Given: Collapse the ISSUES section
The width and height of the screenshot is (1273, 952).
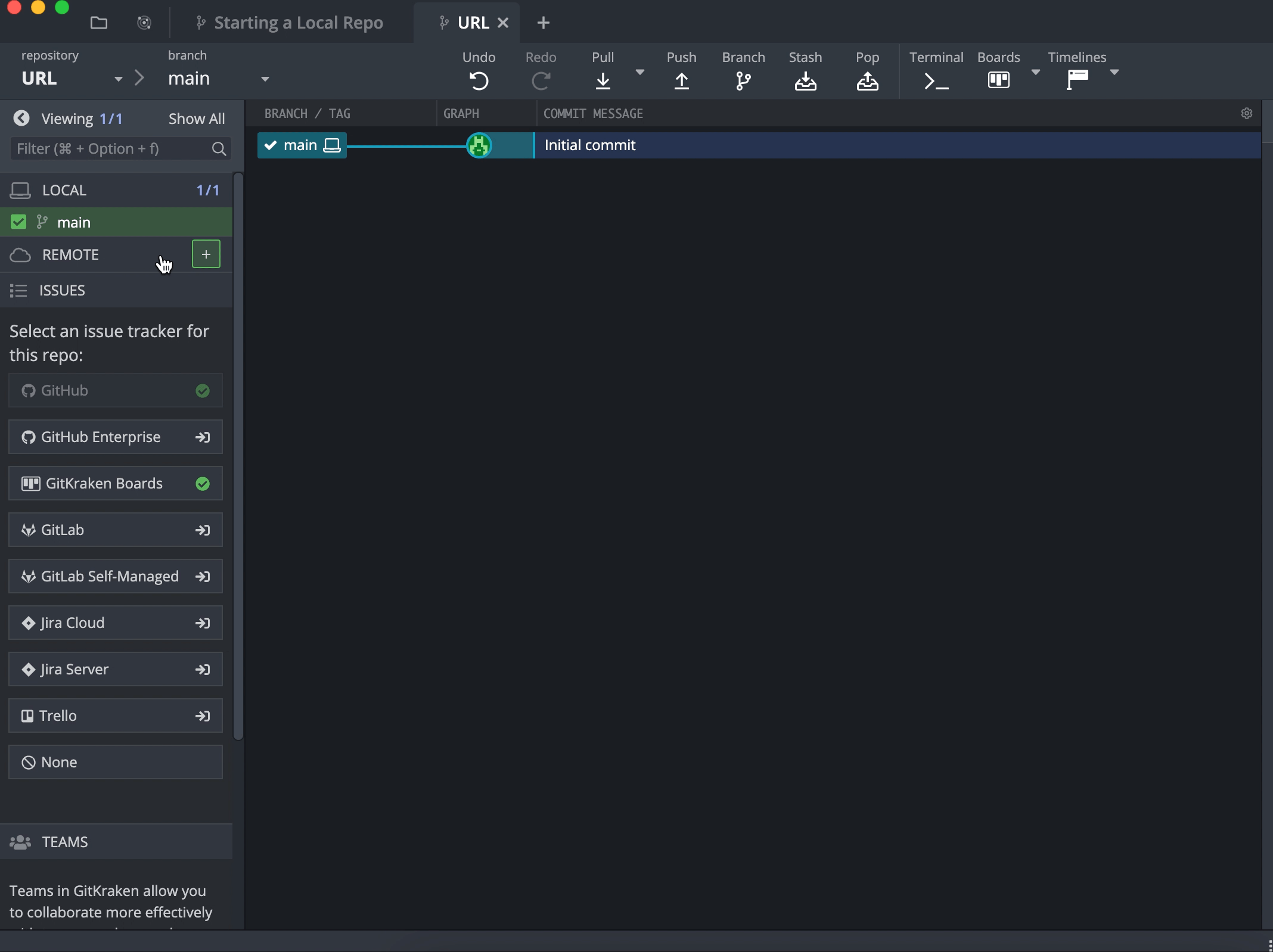Looking at the screenshot, I should 116,290.
